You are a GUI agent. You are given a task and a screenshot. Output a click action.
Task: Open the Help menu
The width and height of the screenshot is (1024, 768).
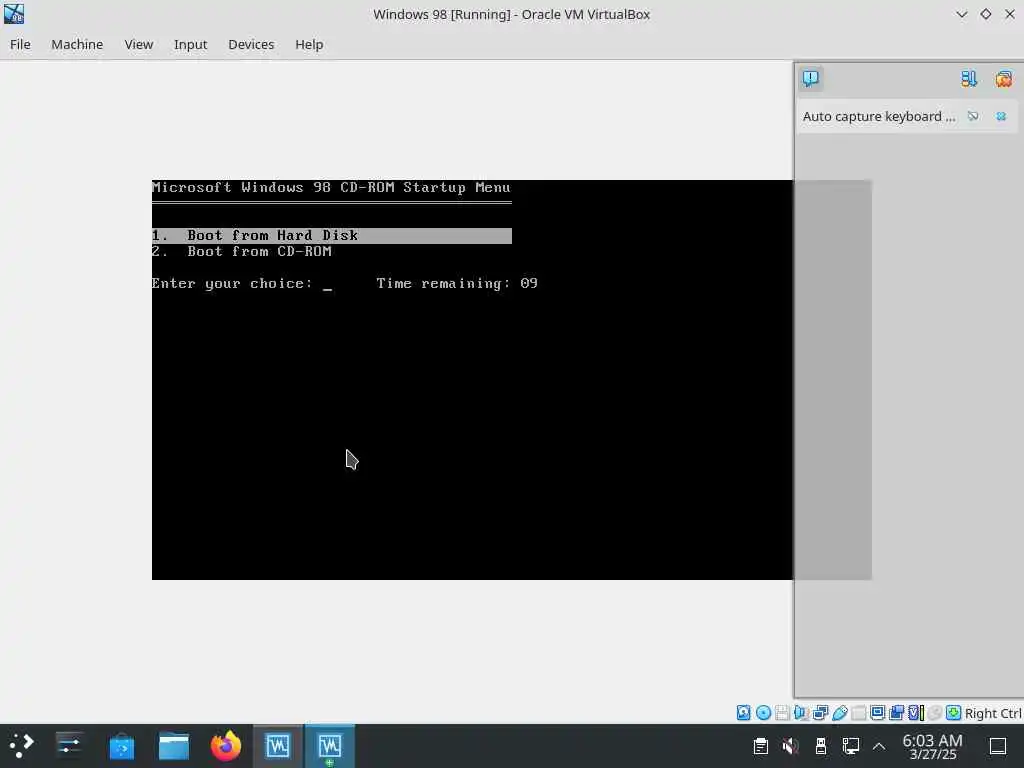click(x=309, y=44)
